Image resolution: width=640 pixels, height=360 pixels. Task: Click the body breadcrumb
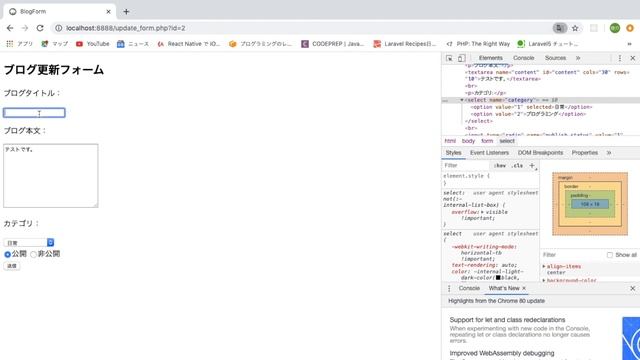[x=468, y=141]
